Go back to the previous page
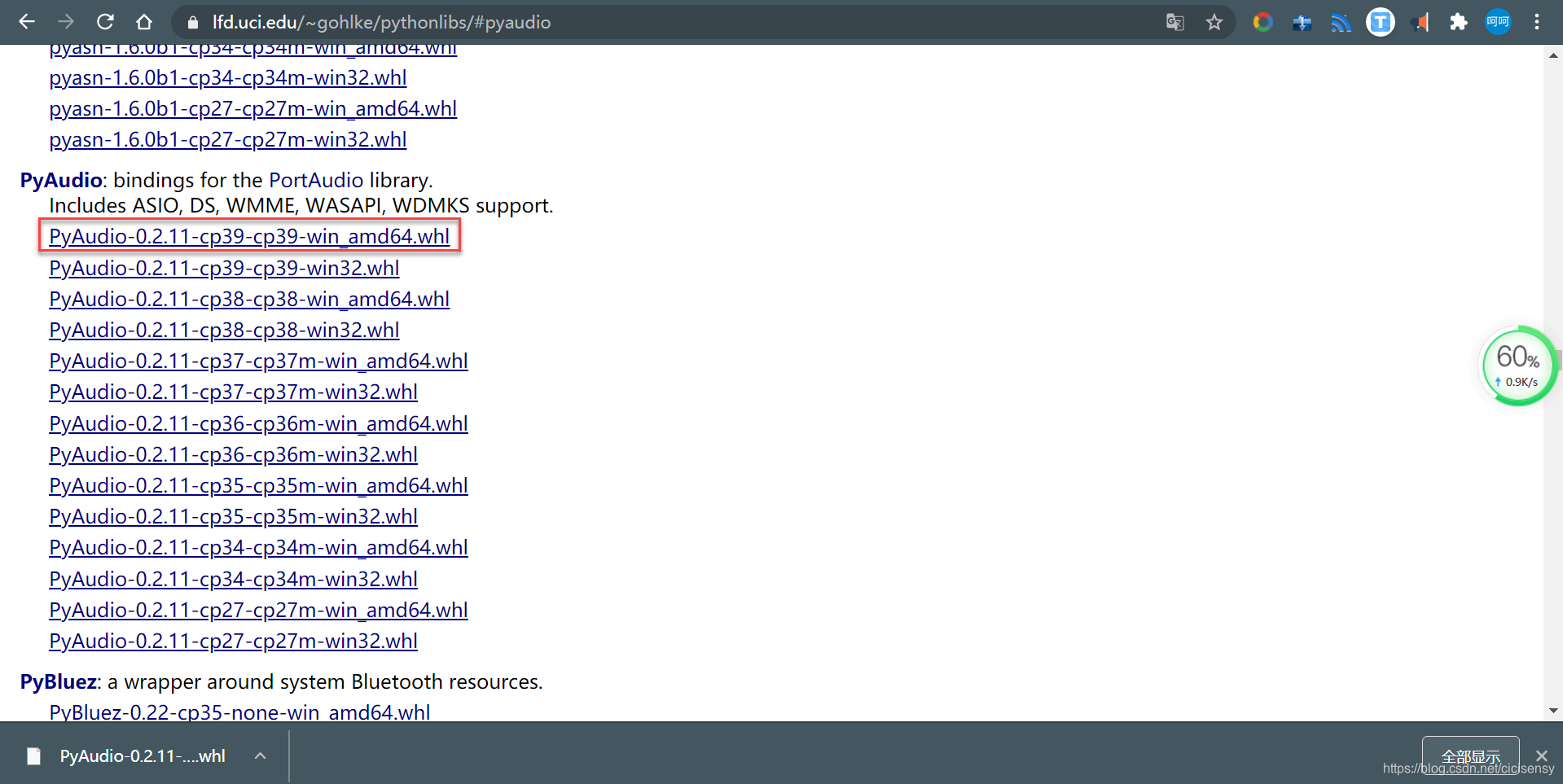1563x784 pixels. click(27, 22)
